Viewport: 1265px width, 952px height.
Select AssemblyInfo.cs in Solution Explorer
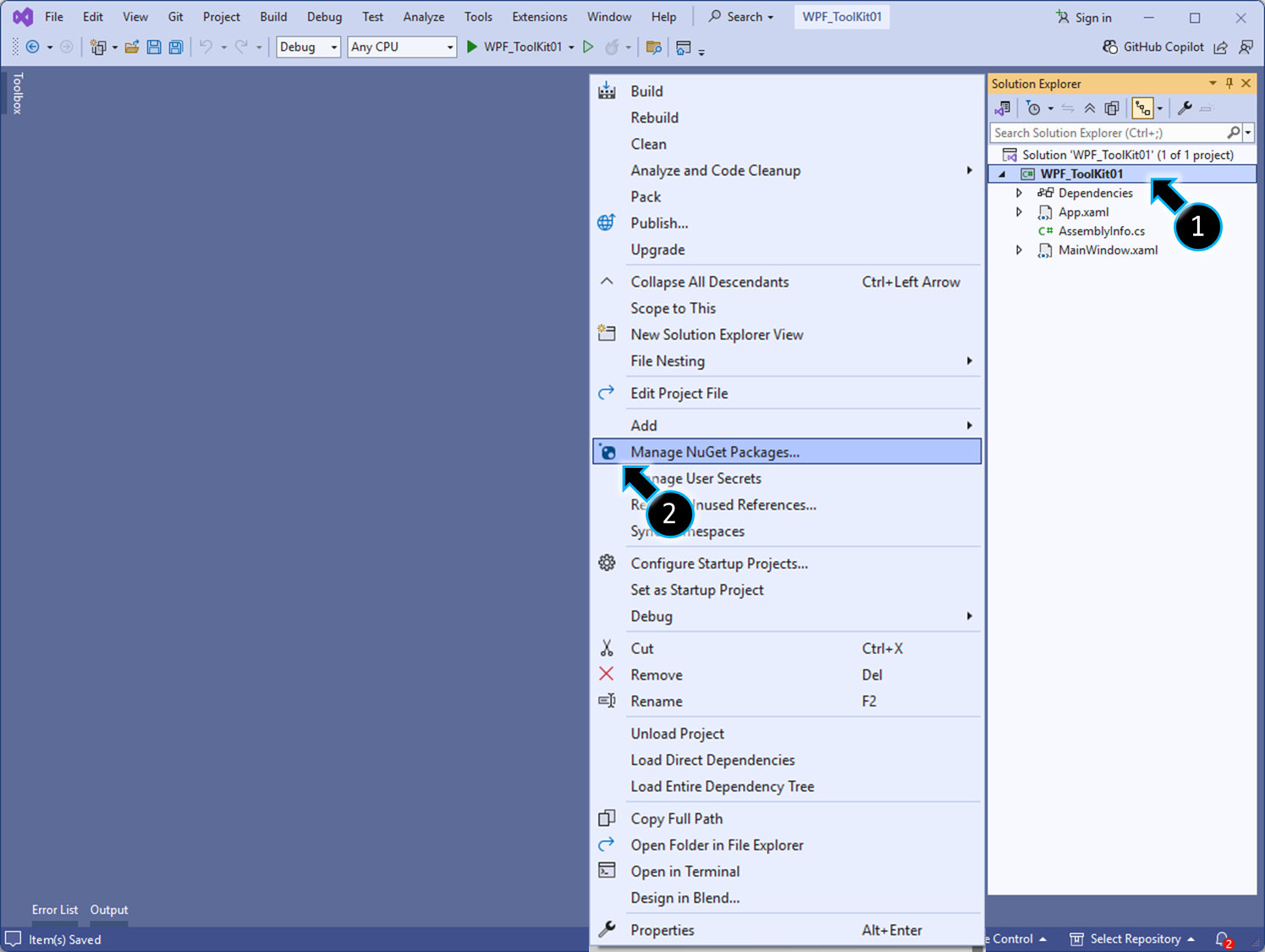1102,231
